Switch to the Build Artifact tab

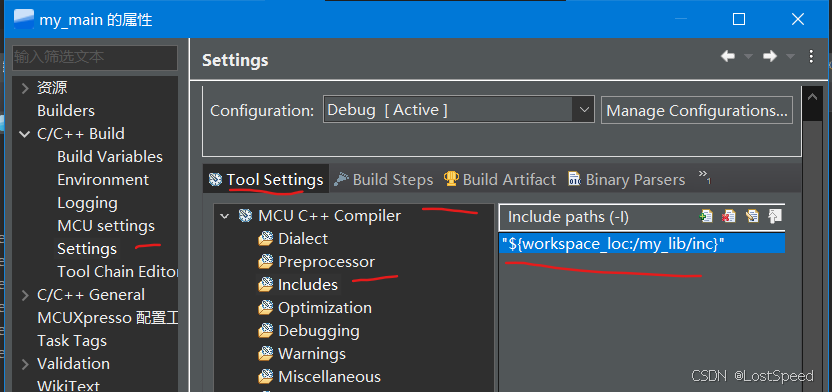tap(500, 180)
